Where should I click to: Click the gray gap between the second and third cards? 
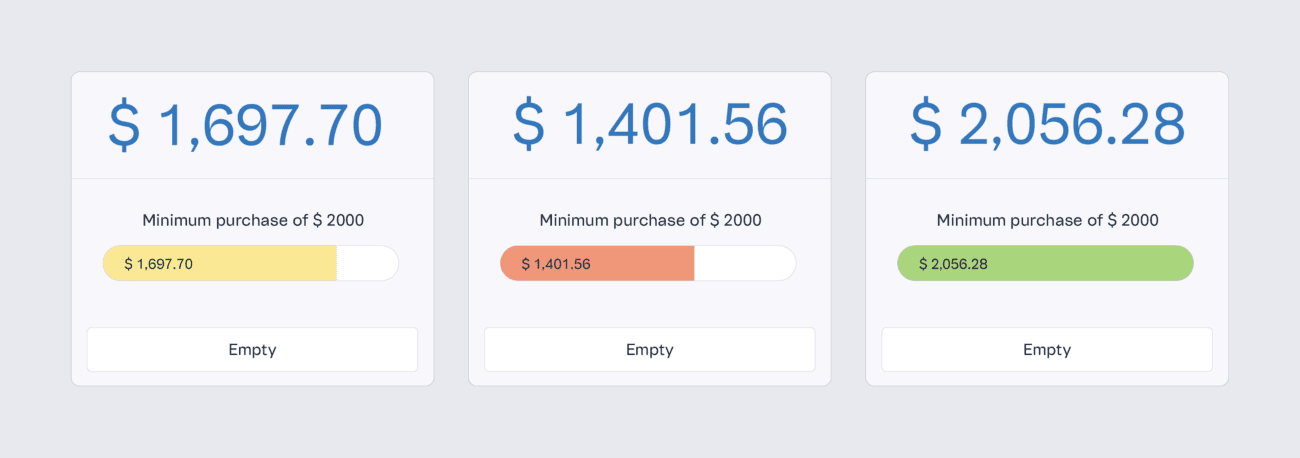(848, 229)
